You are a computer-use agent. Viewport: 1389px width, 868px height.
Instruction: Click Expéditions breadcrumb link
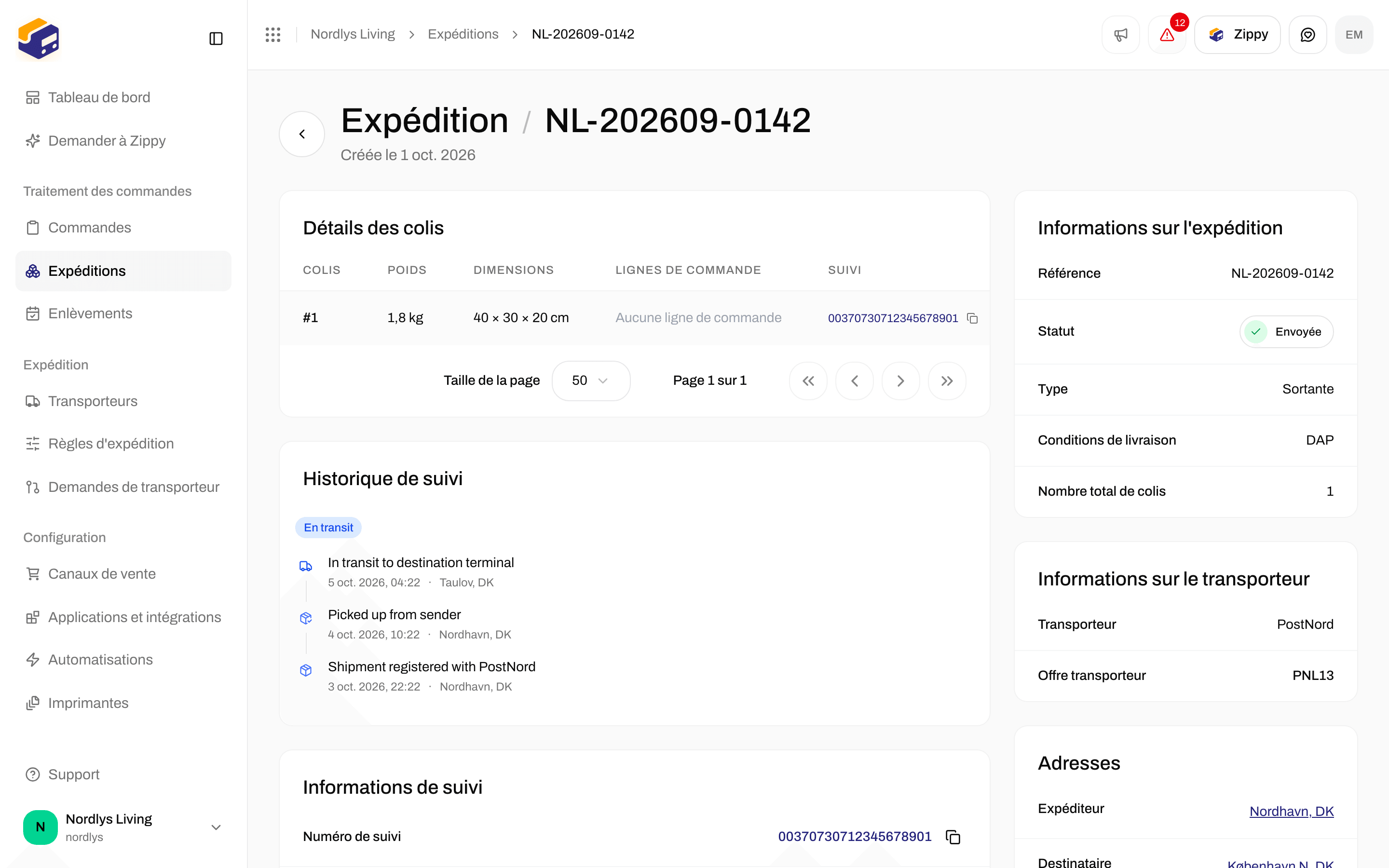[x=463, y=34]
